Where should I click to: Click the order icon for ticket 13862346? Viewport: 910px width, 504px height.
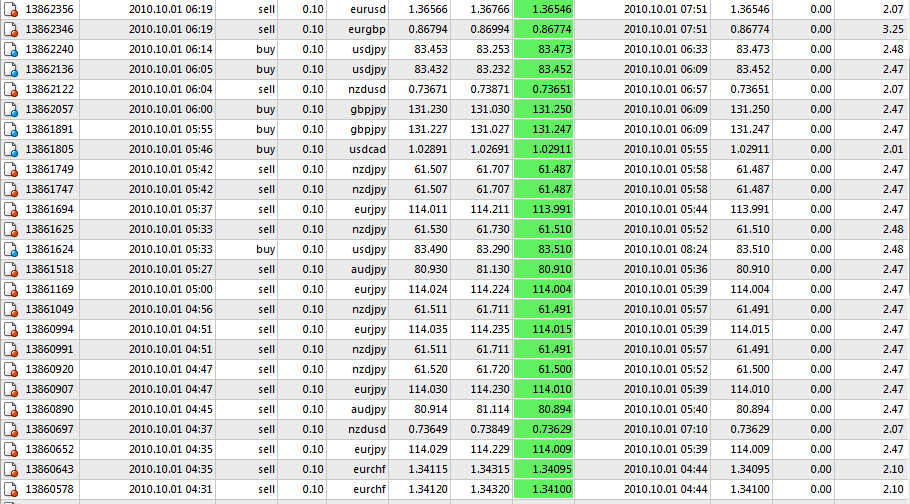pos(10,29)
